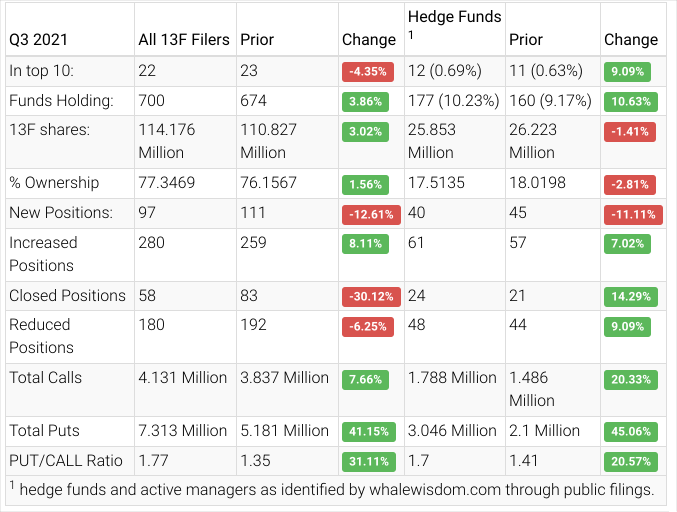Click the red -4.35% change badge
Screen dimensions: 677x512
tap(368, 72)
